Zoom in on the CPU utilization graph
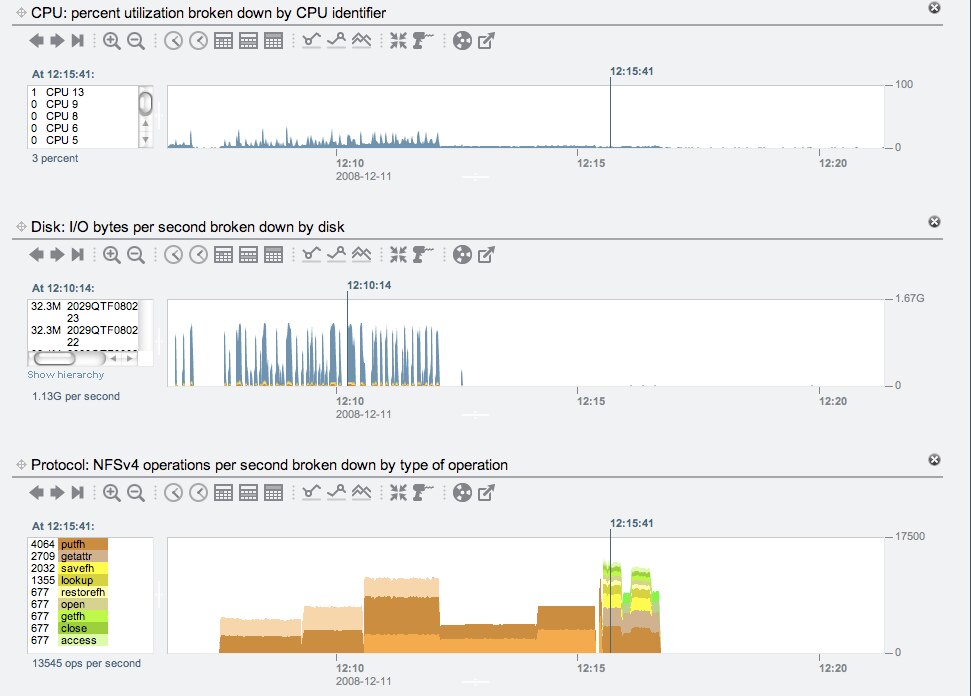This screenshot has height=696, width=971. (111, 41)
